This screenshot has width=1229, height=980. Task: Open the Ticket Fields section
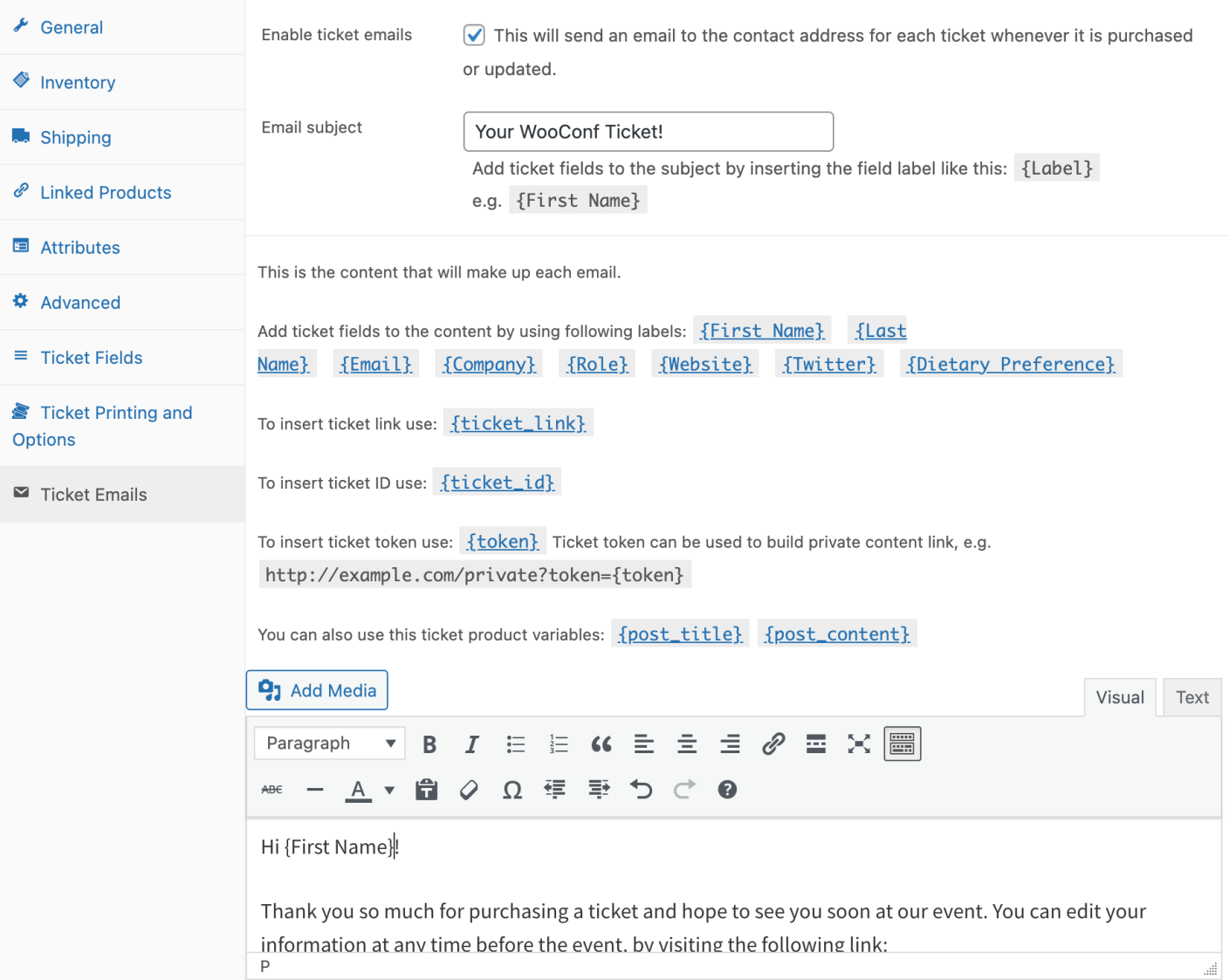tap(91, 357)
